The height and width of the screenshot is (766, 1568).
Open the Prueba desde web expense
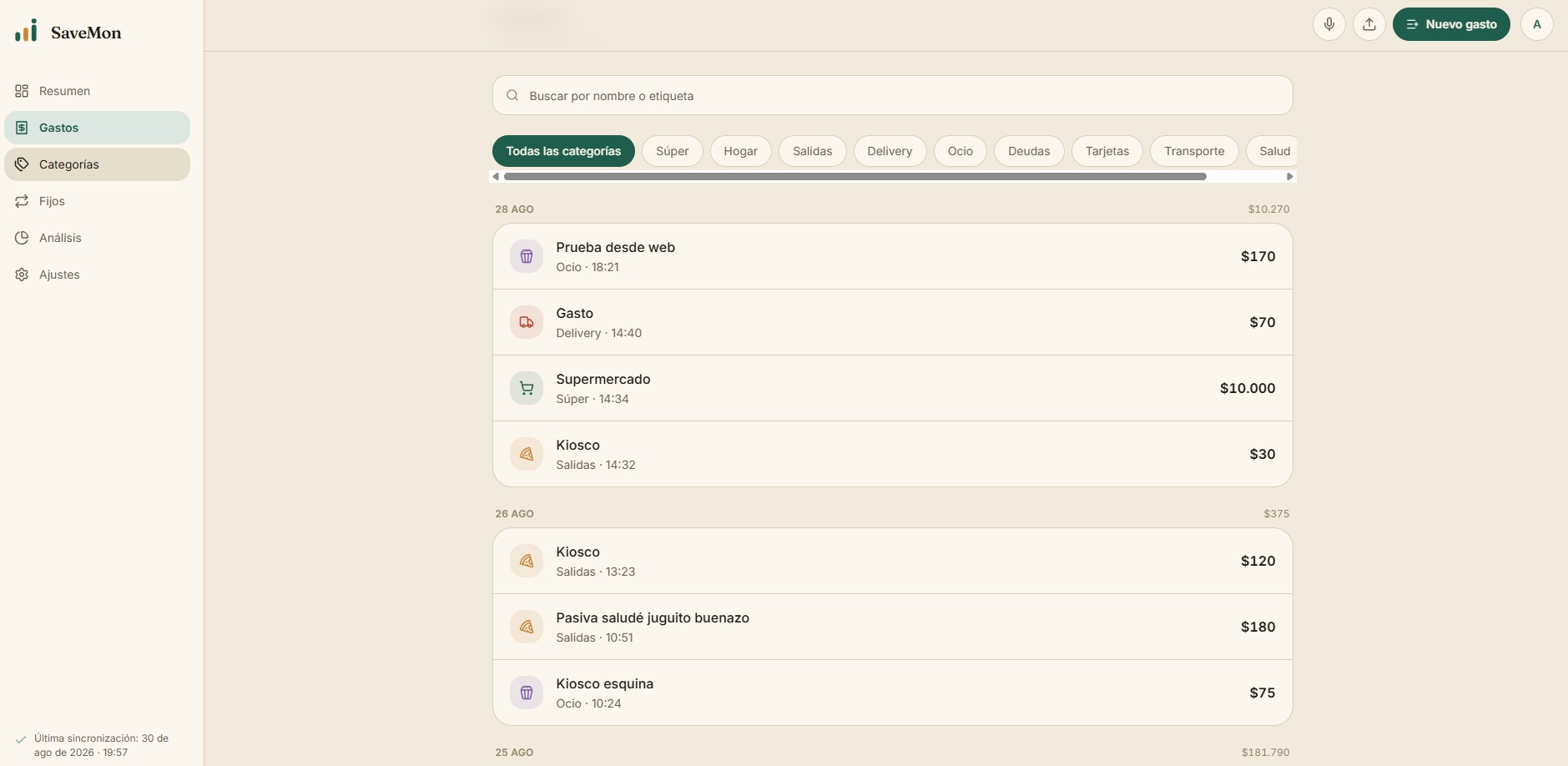click(893, 256)
